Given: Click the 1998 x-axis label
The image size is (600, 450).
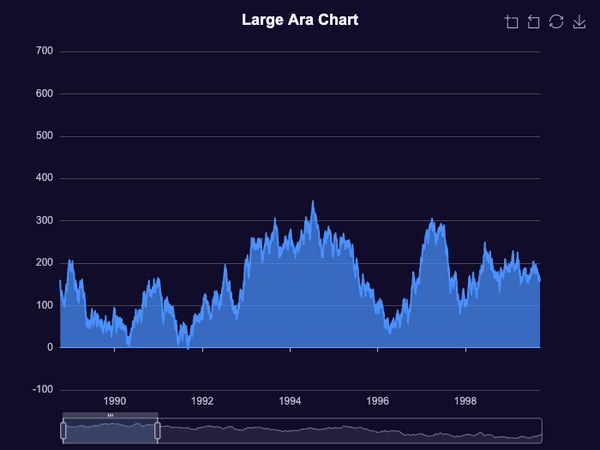Looking at the screenshot, I should click(465, 401).
